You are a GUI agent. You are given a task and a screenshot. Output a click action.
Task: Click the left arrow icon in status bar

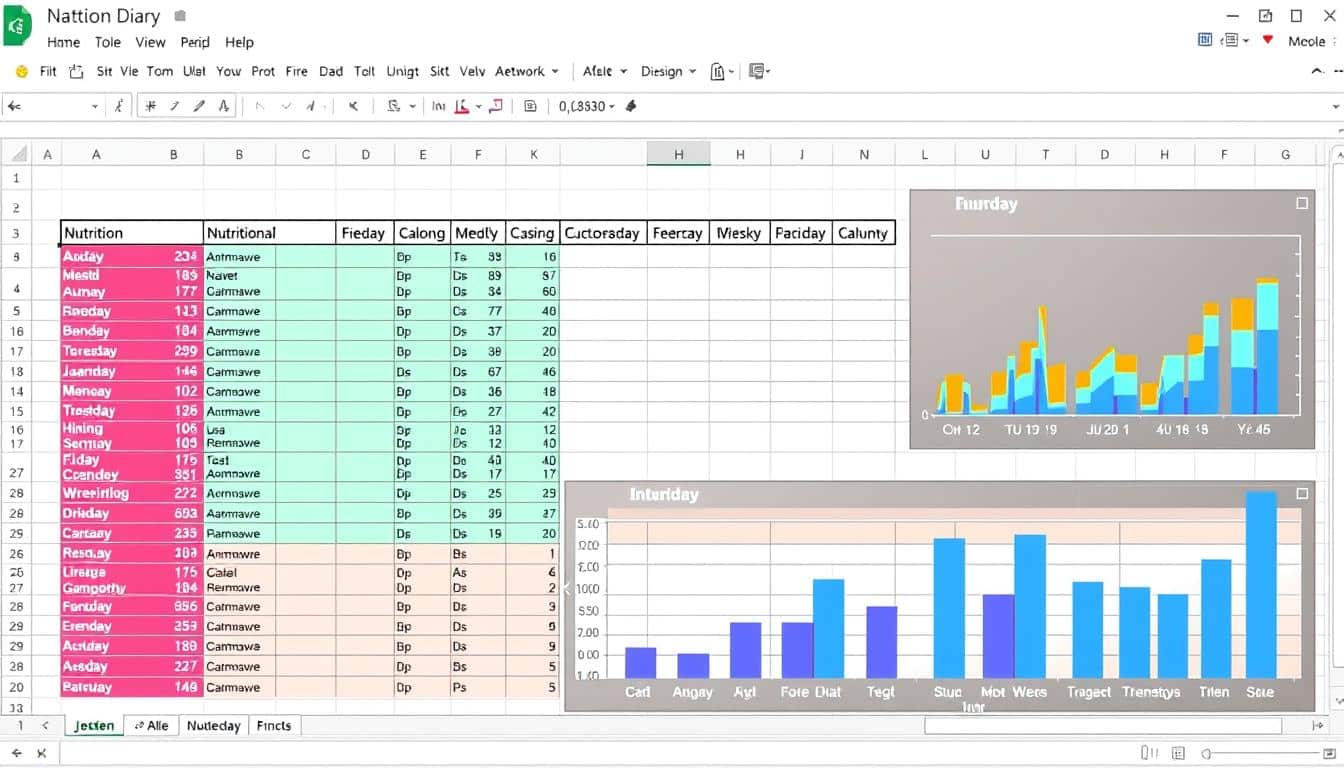(16, 753)
